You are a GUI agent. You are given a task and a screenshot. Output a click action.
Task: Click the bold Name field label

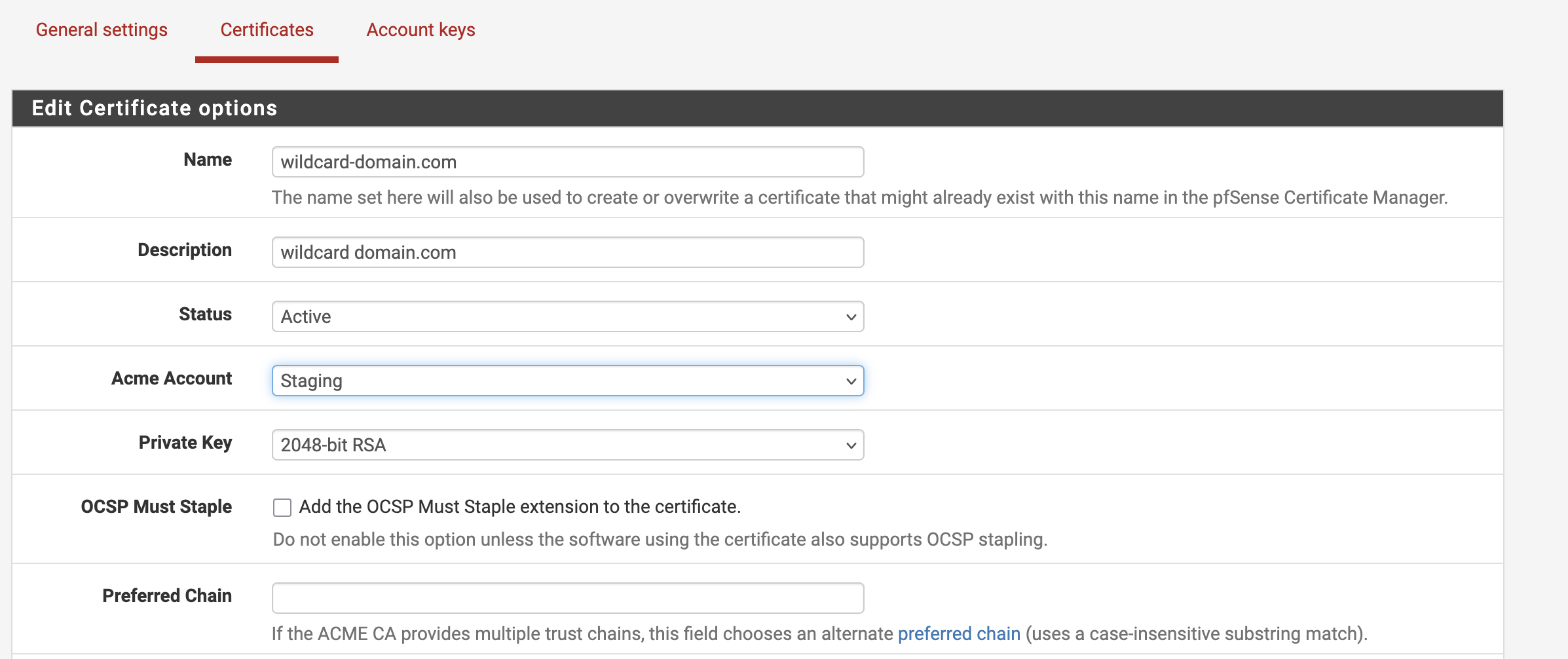208,160
